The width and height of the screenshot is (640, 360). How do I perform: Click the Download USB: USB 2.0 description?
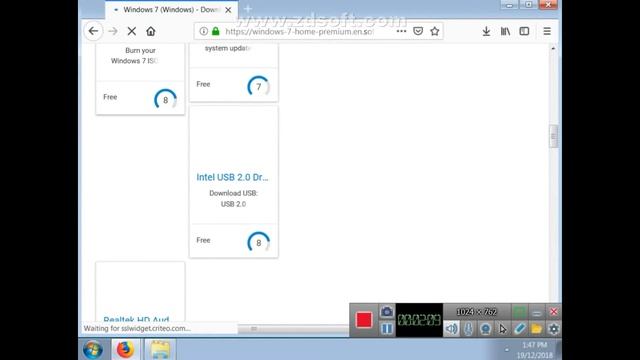(233, 198)
